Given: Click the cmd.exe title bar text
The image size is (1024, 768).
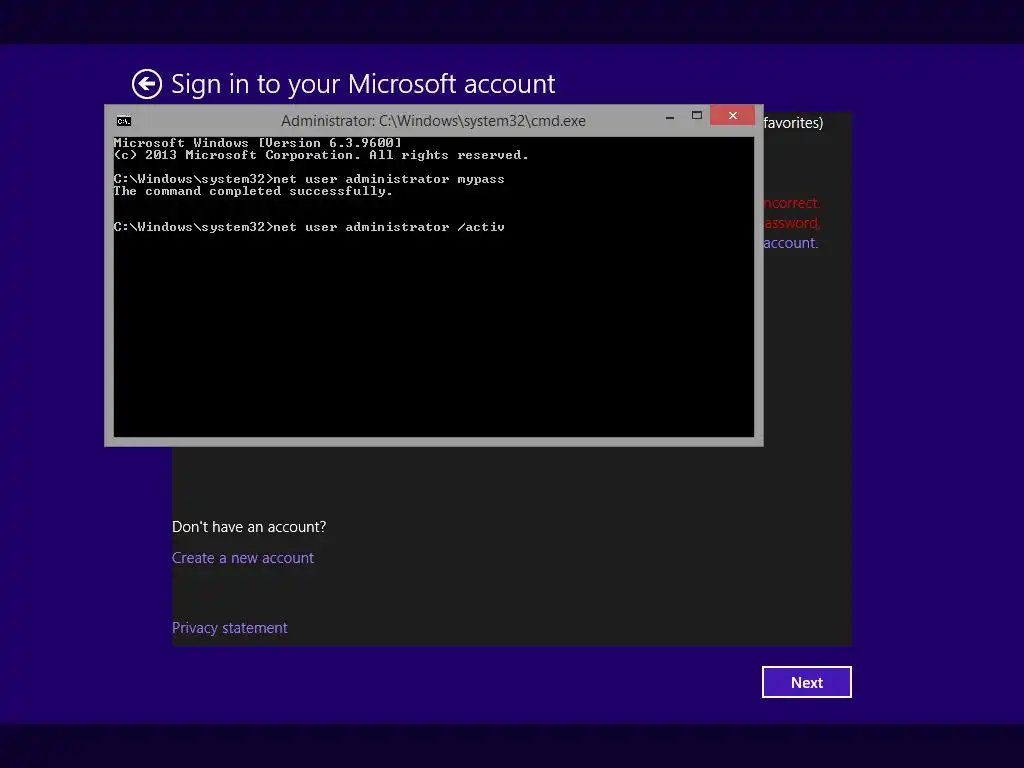Looking at the screenshot, I should pyautogui.click(x=433, y=121).
